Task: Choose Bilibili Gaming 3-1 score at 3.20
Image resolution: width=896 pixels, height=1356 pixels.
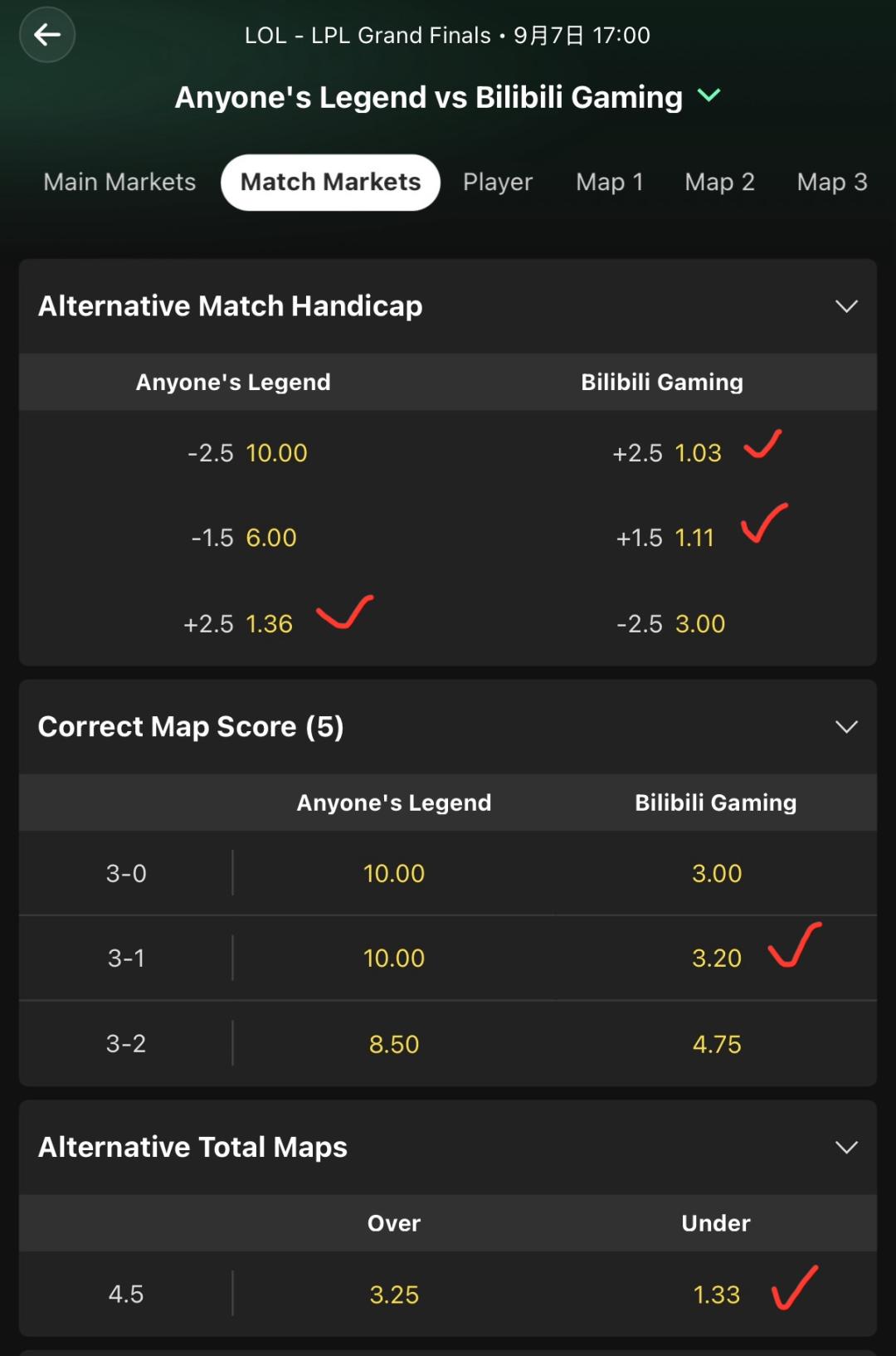Action: pos(717,958)
